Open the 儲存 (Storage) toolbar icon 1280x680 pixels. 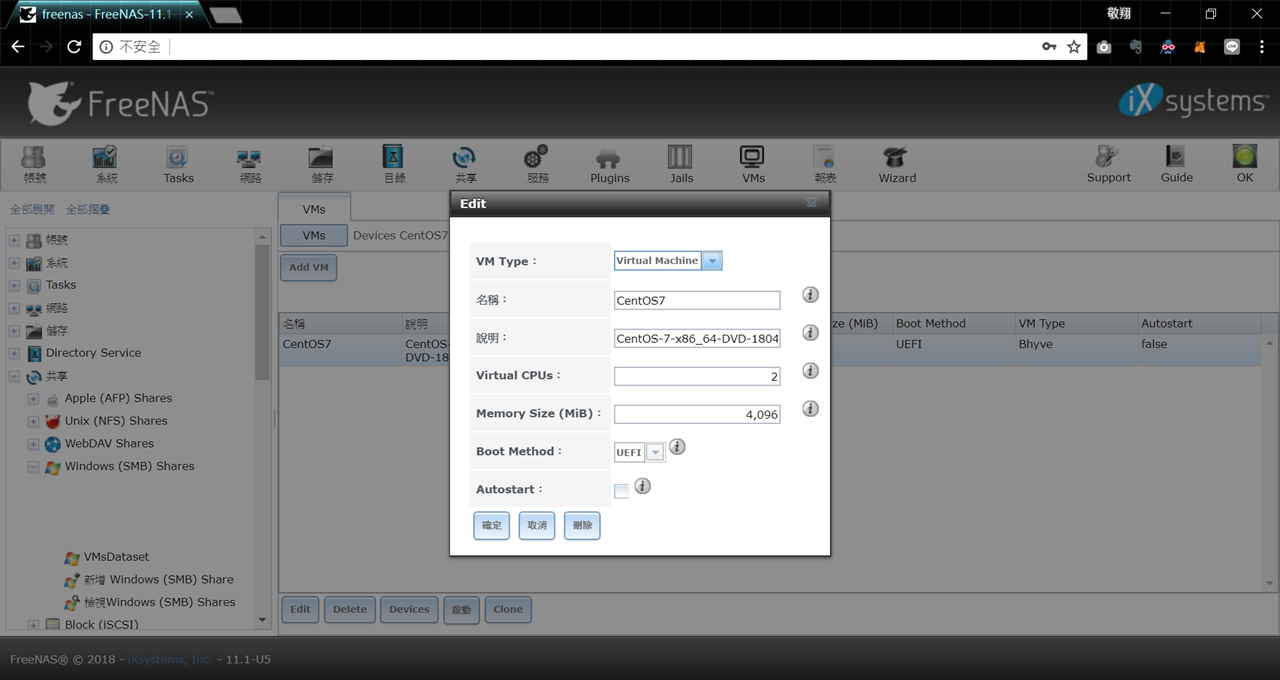[322, 164]
